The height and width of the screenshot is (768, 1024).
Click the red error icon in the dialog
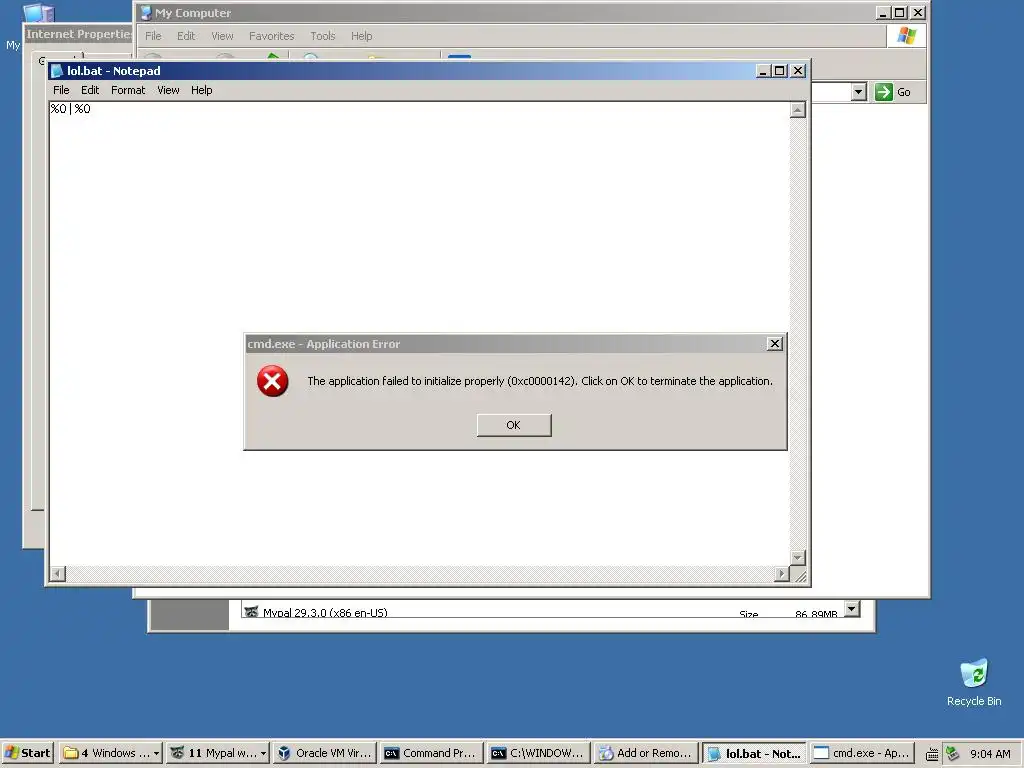coord(272,381)
